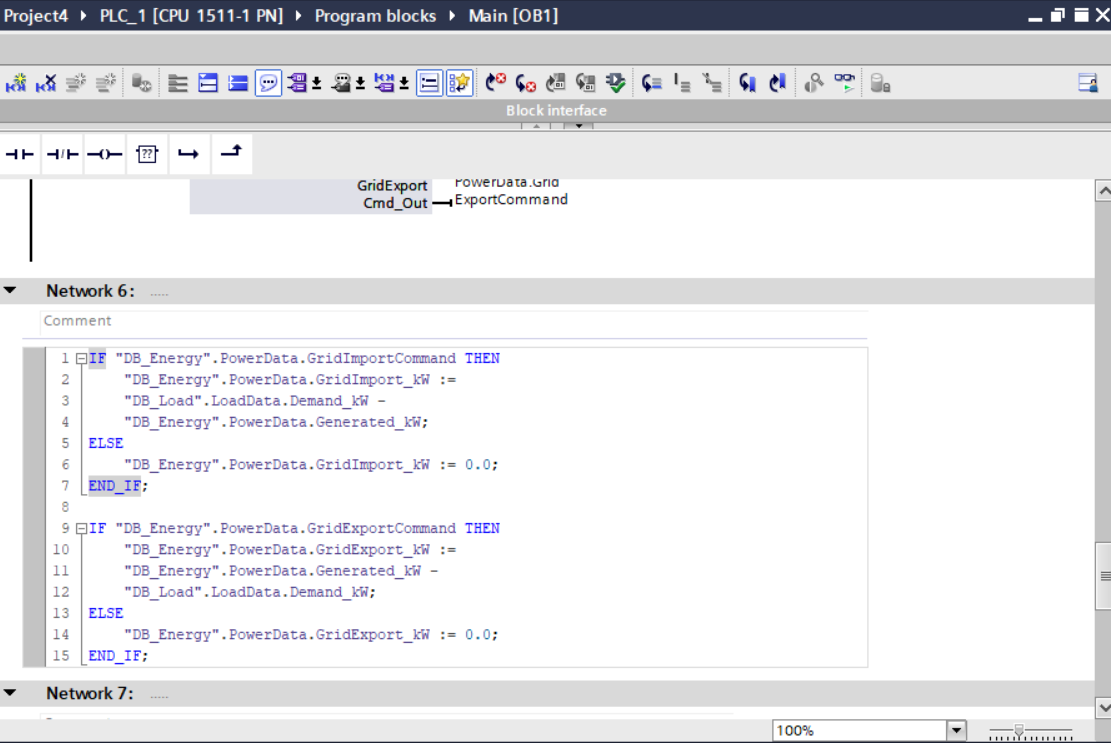This screenshot has width=1111, height=743.
Task: Click the close branch favorite icon
Action: 231,154
